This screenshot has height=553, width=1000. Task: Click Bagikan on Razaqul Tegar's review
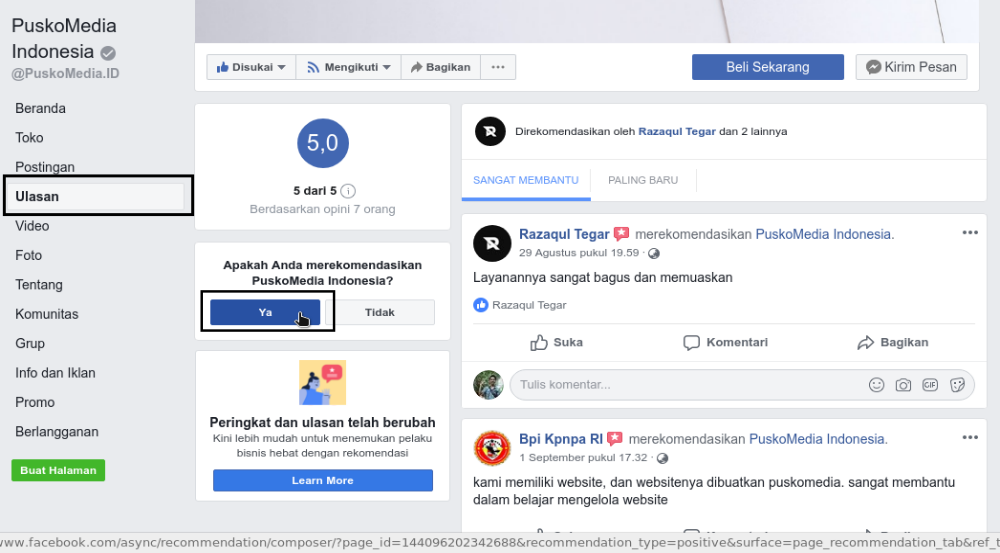click(x=893, y=343)
